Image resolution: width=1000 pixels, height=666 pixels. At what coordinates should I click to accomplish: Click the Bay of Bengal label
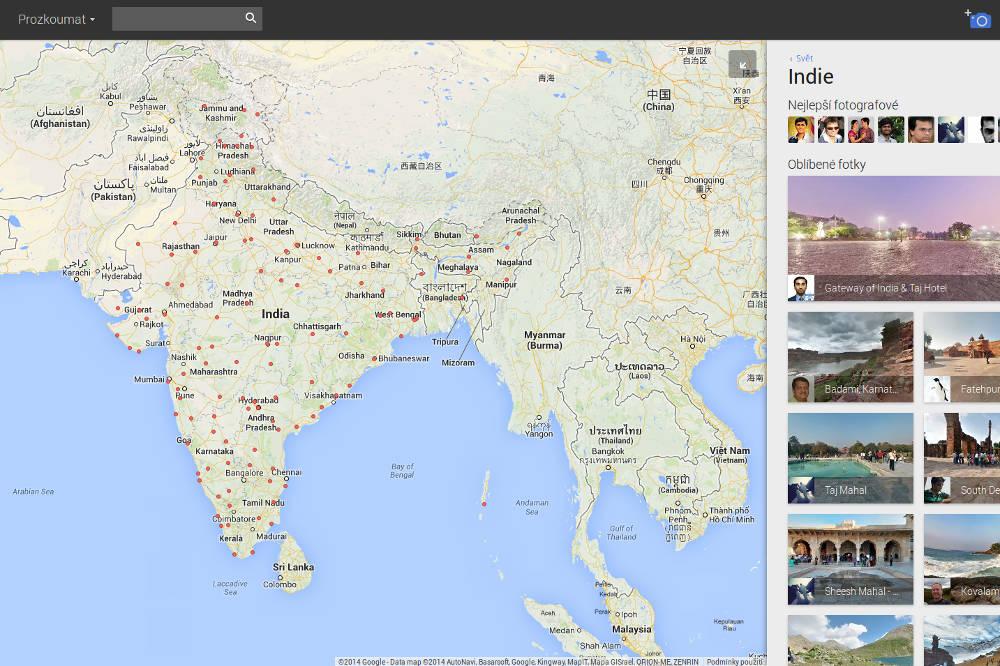pos(402,471)
